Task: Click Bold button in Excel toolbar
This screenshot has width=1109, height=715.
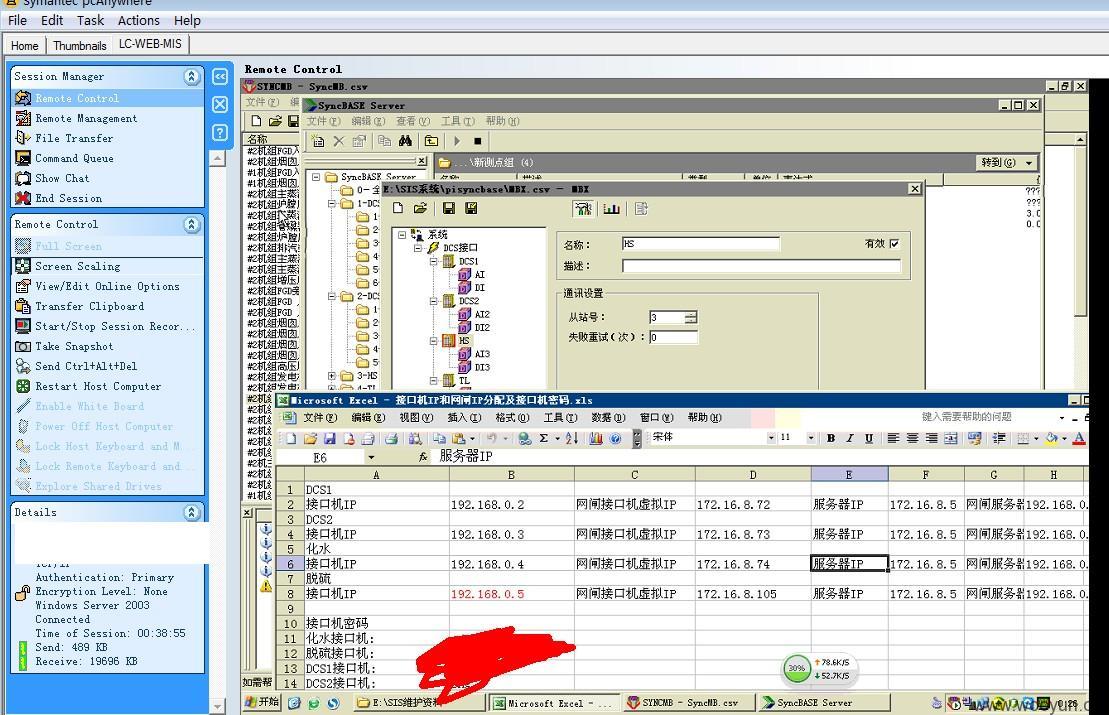Action: (x=830, y=438)
